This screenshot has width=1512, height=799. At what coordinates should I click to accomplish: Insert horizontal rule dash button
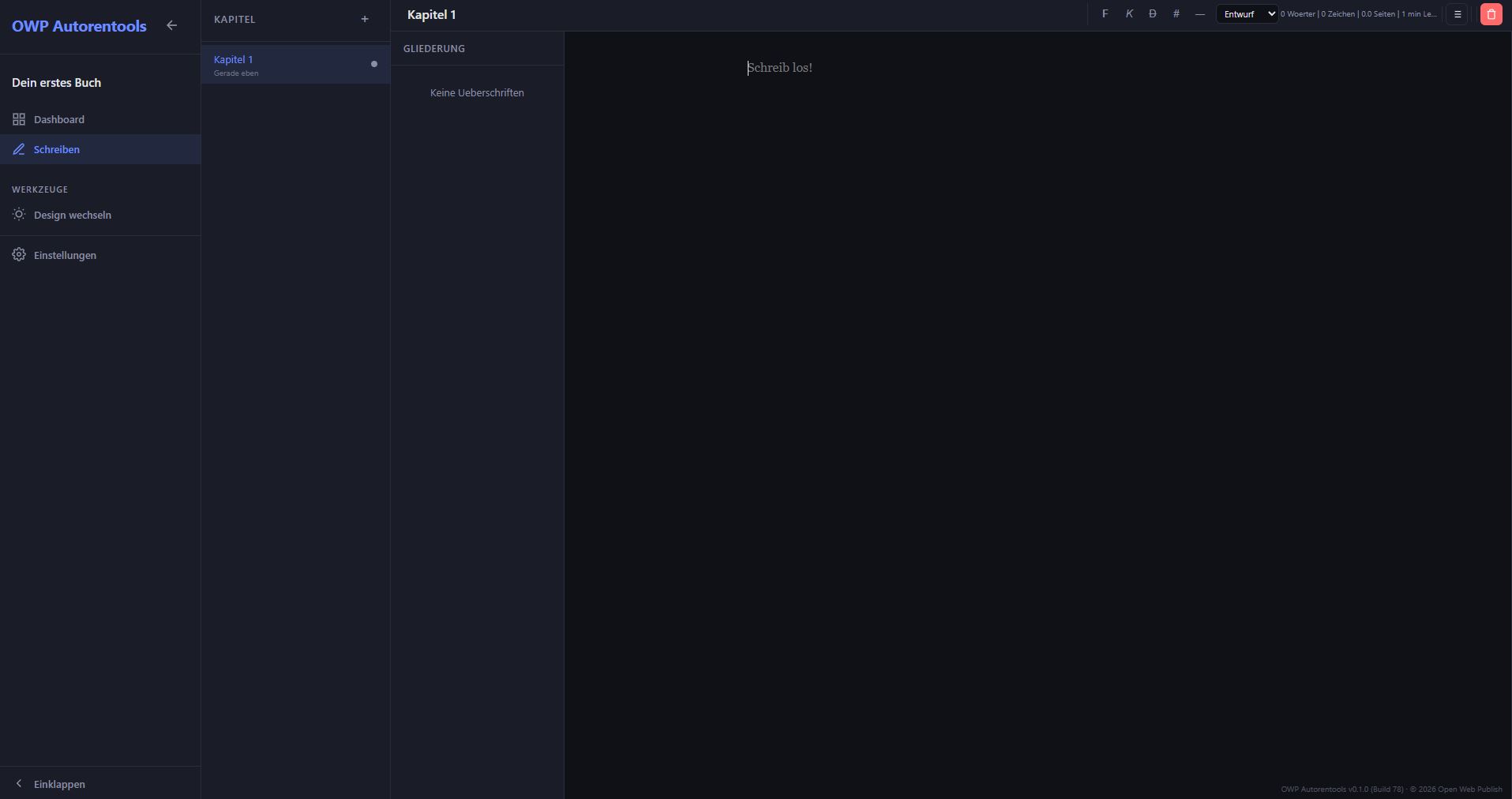(x=1200, y=14)
